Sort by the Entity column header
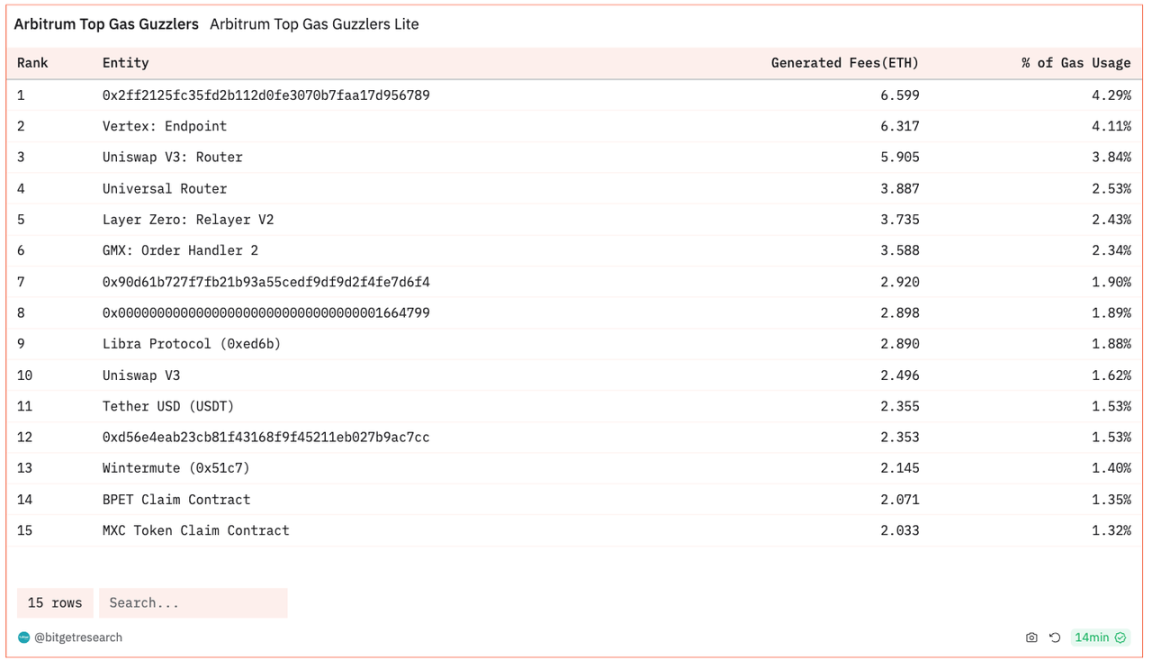Screen dimensions: 1152x669 click(x=125, y=63)
